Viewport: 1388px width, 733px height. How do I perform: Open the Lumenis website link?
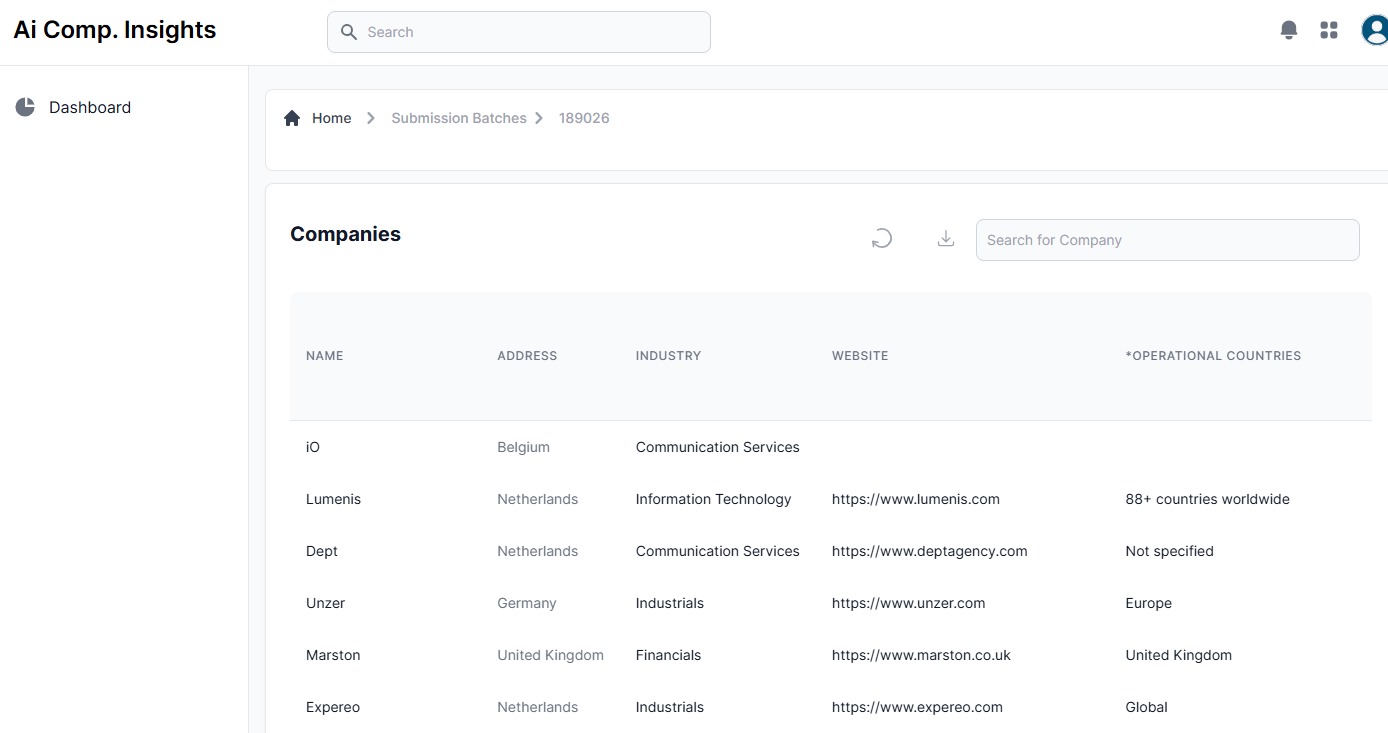pos(916,499)
